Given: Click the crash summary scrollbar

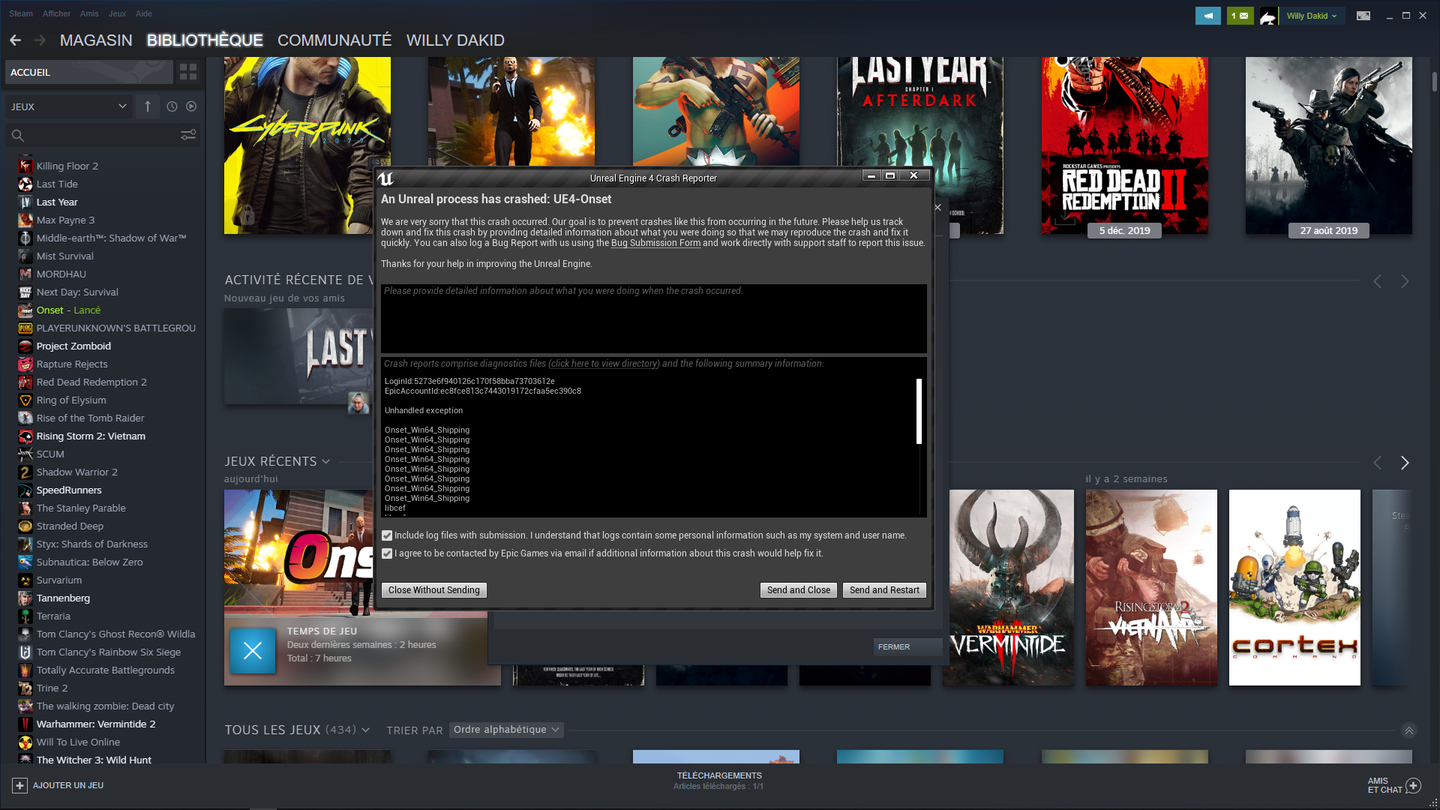Looking at the screenshot, I should tap(919, 411).
